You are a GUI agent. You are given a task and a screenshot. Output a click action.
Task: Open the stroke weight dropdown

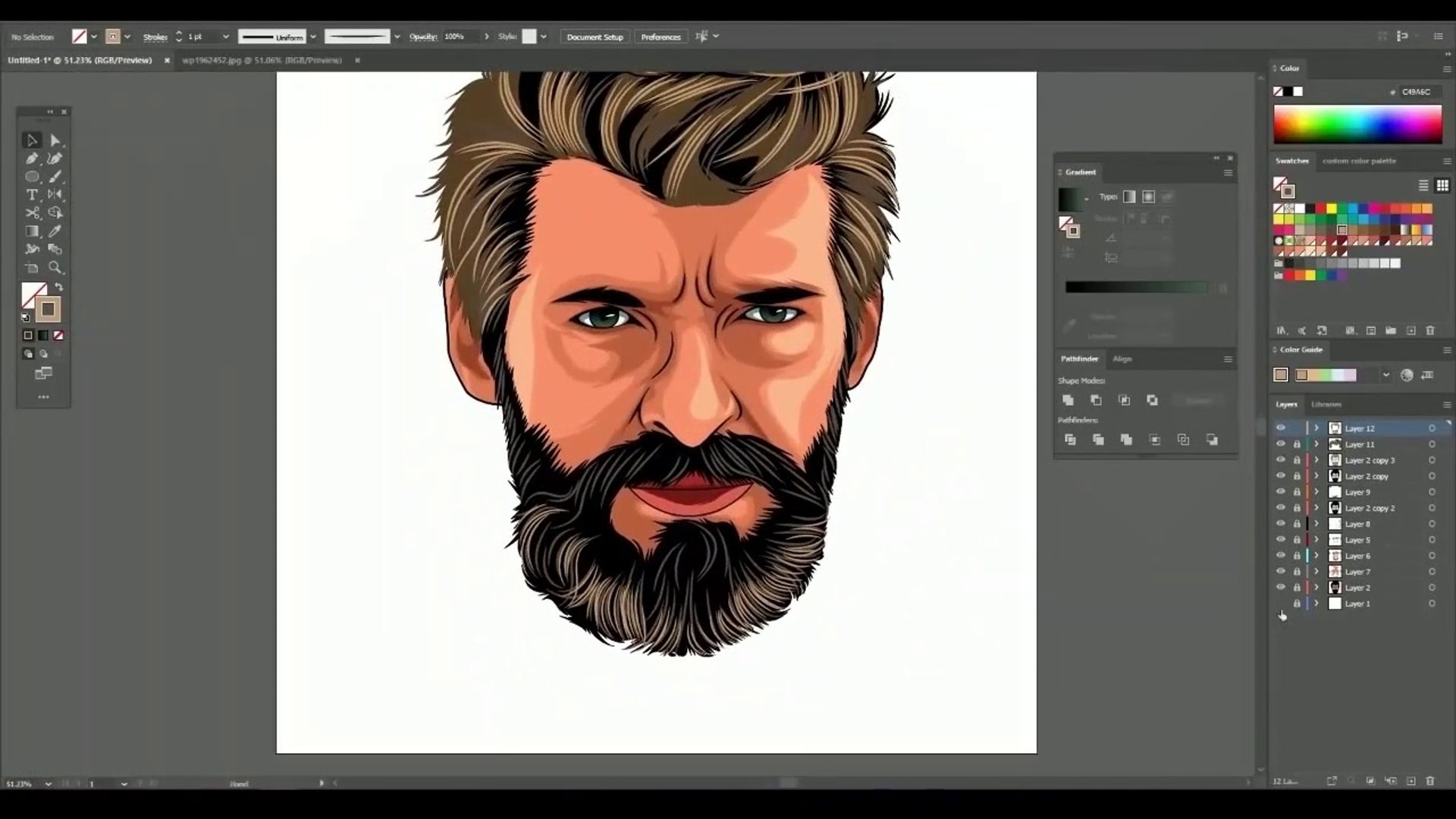(x=225, y=36)
